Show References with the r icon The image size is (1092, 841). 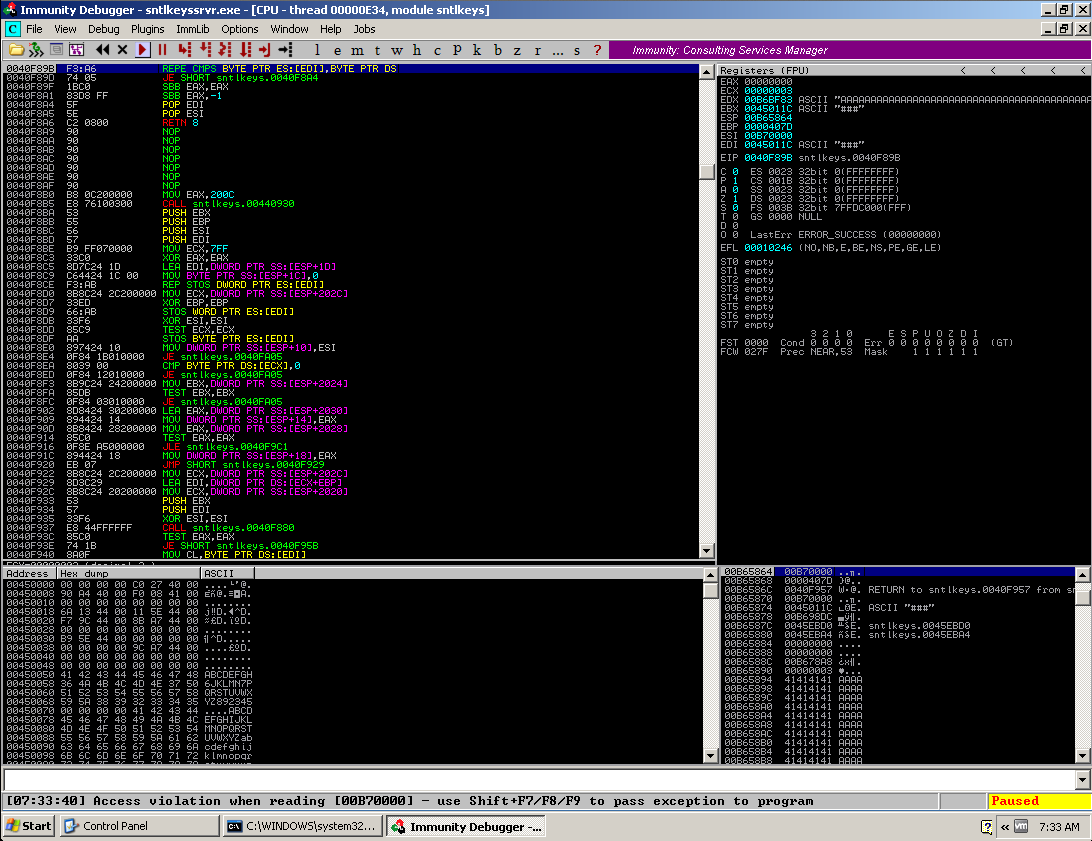click(538, 50)
